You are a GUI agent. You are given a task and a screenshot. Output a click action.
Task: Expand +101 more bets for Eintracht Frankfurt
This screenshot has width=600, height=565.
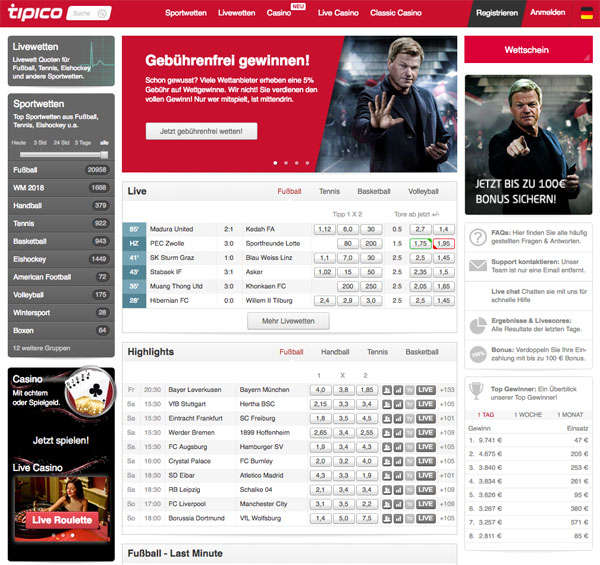[447, 418]
